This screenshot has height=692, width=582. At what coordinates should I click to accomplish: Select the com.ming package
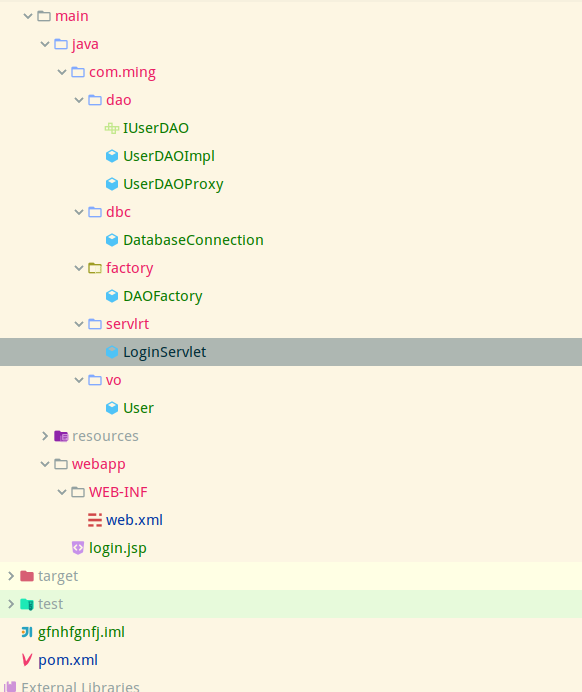(x=122, y=72)
